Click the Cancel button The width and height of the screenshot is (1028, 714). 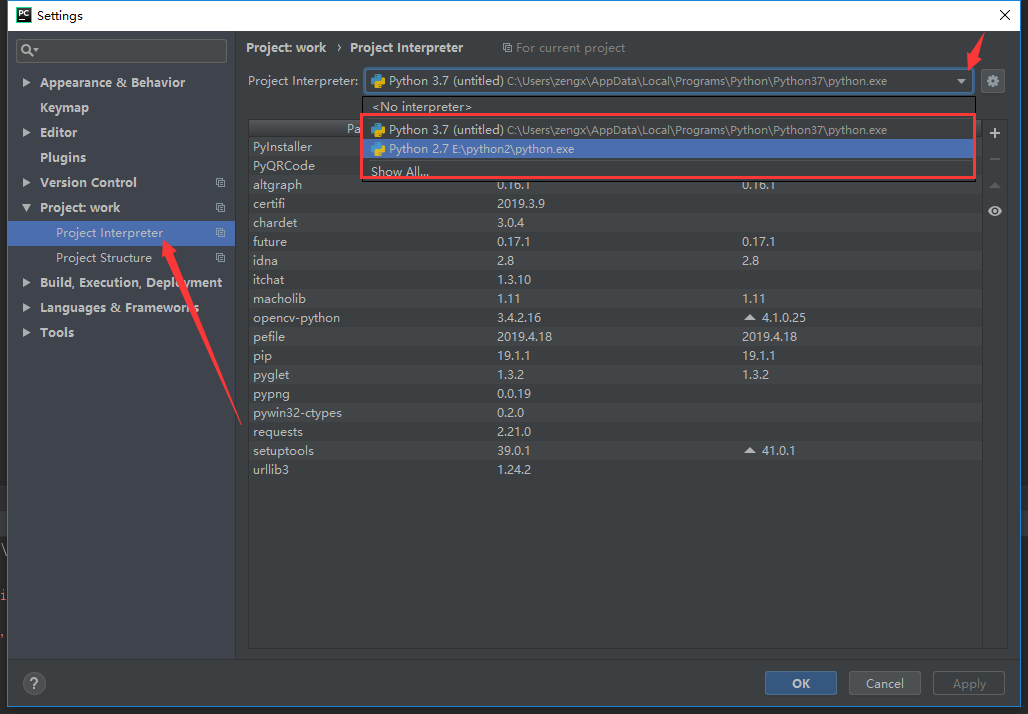pos(884,683)
